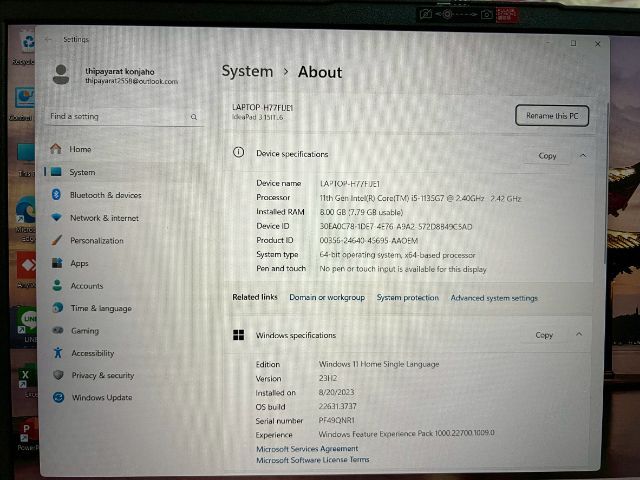Image resolution: width=640 pixels, height=480 pixels.
Task: Open Accessibility settings
Action: (93, 353)
